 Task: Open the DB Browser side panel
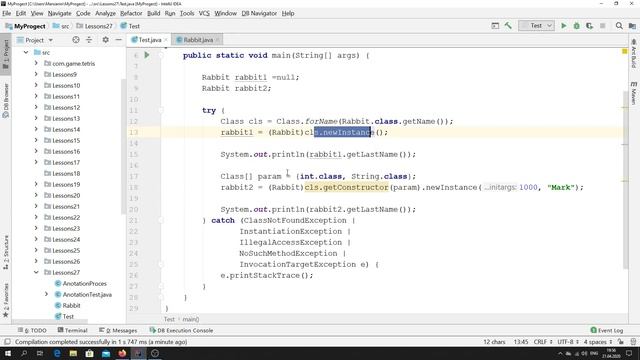point(6,101)
